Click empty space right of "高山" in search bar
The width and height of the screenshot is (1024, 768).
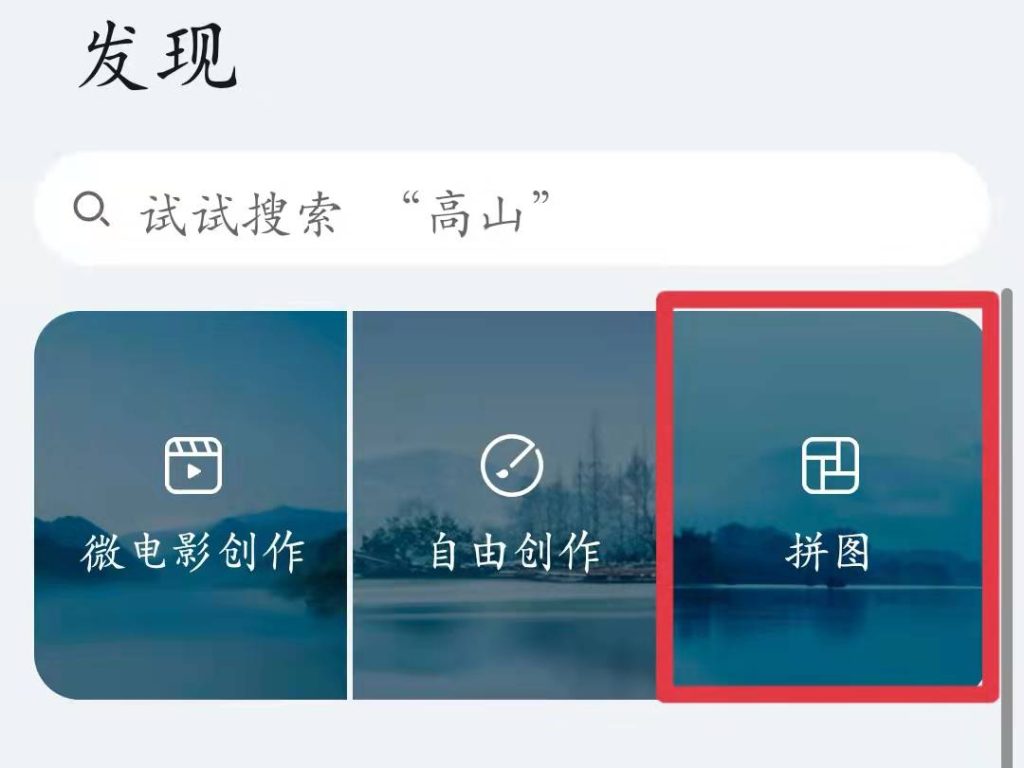tap(764, 210)
